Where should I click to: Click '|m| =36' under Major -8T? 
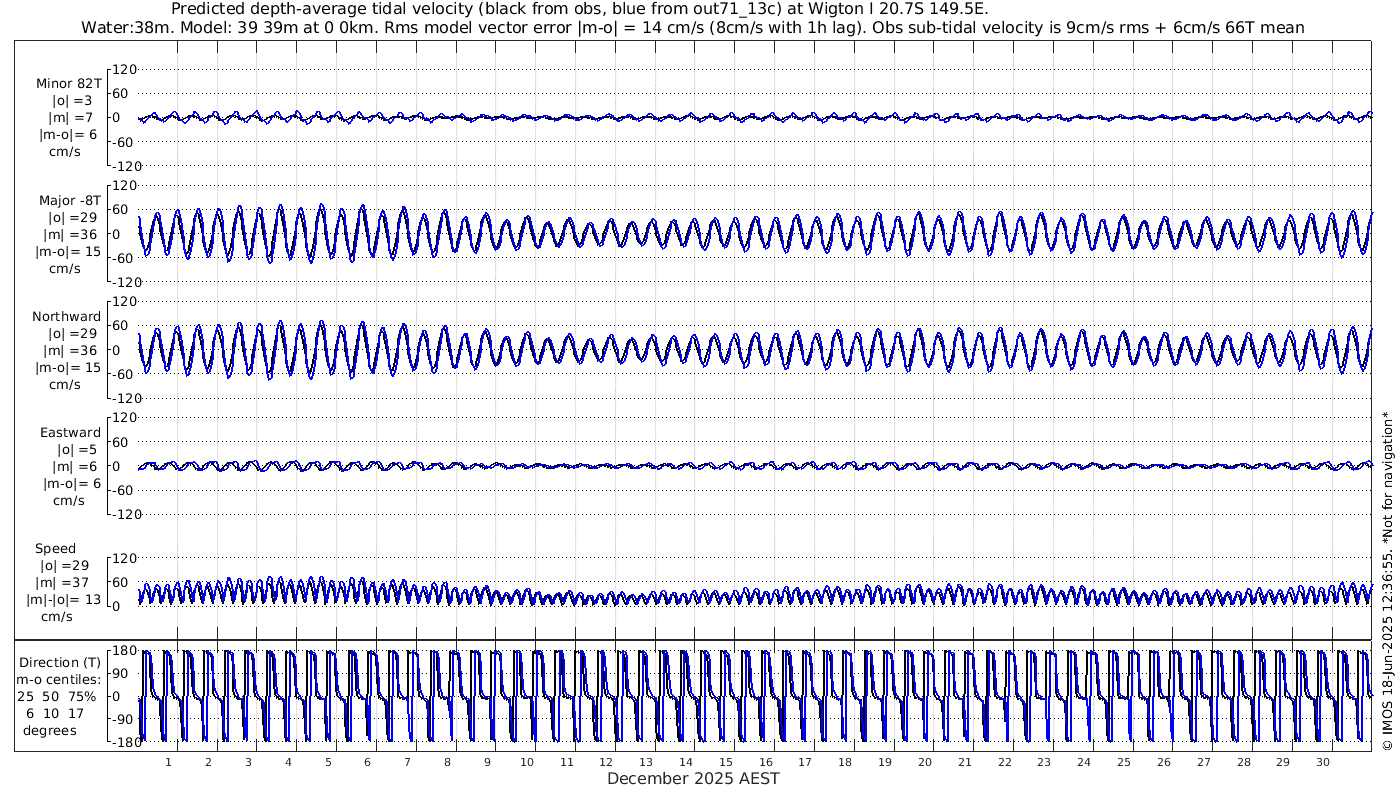coord(72,234)
